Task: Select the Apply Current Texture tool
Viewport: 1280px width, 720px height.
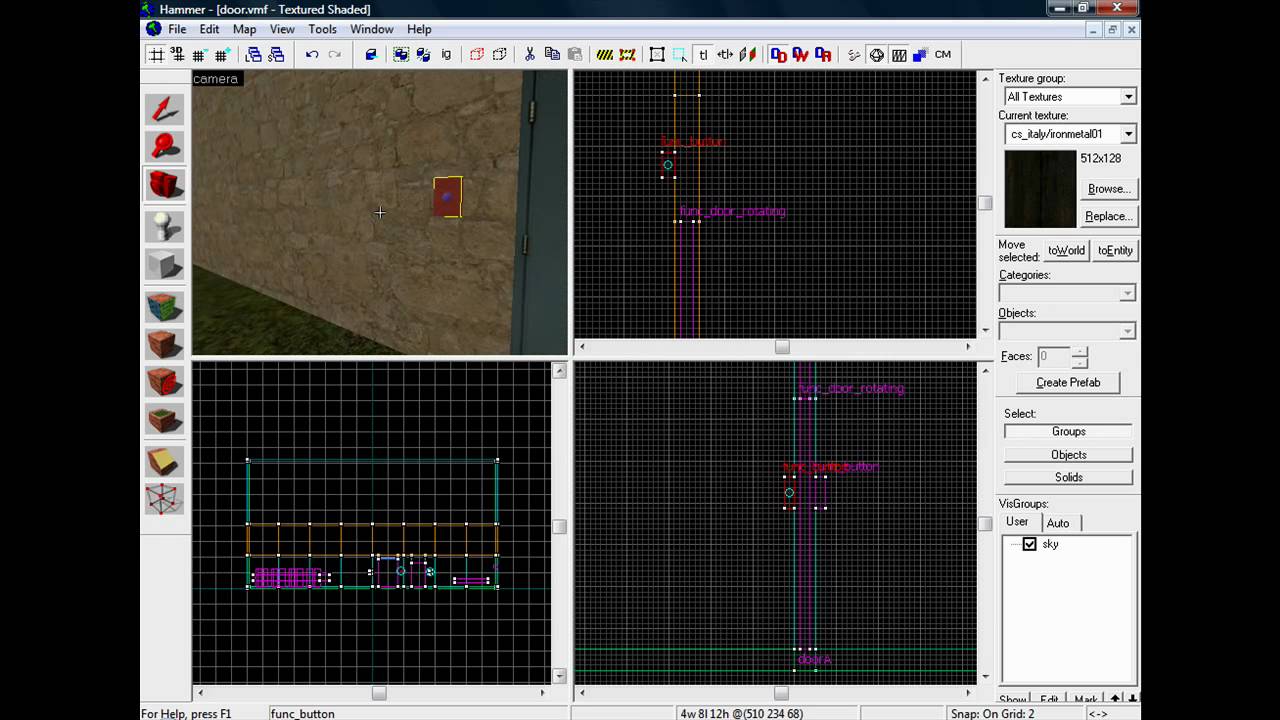Action: pos(165,344)
